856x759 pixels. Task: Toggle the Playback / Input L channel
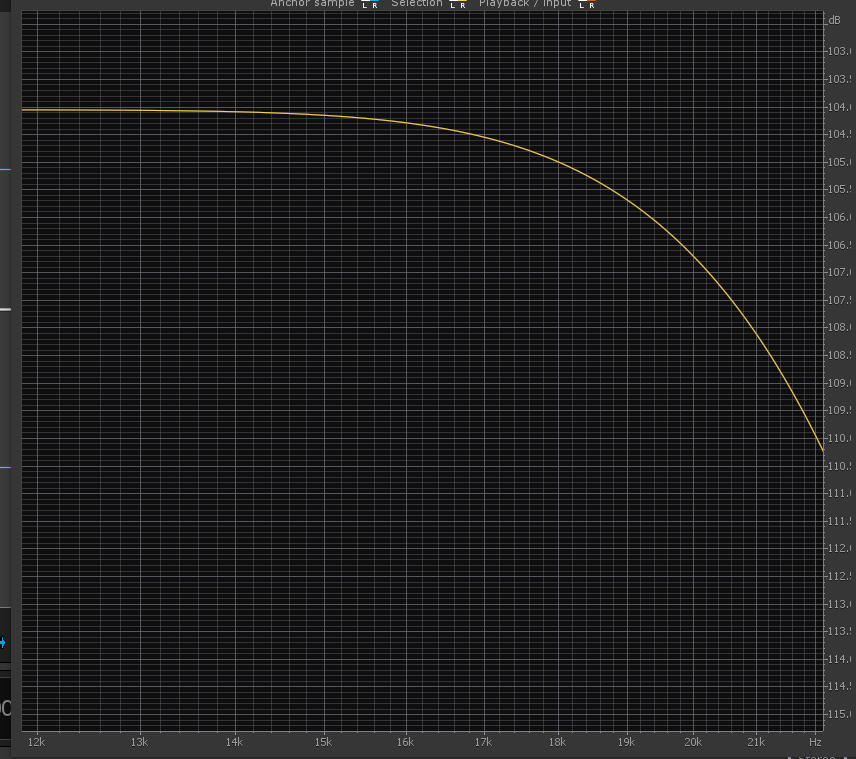tap(582, 4)
